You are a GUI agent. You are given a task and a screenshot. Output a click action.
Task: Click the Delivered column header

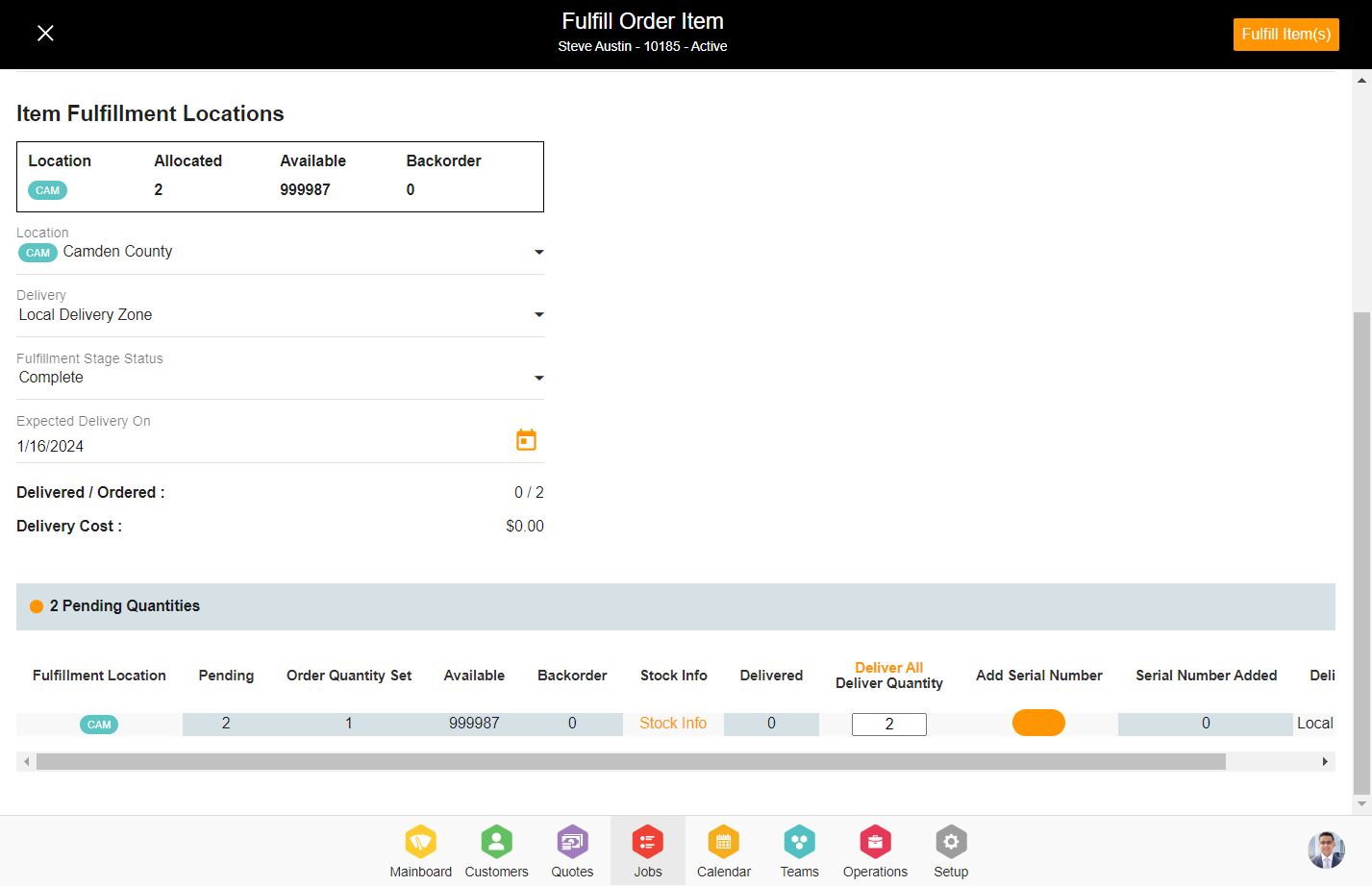point(771,676)
